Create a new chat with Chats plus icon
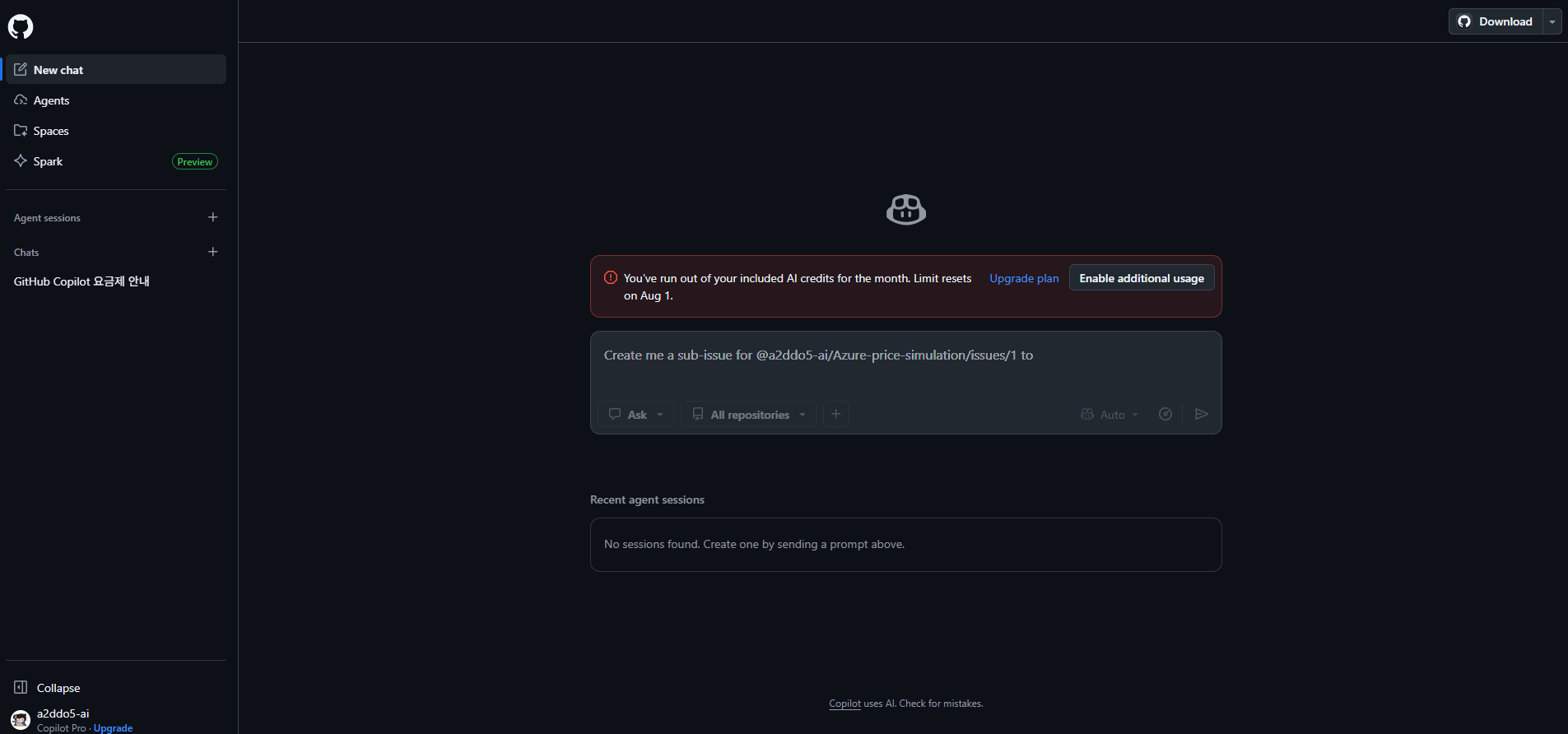Viewport: 1568px width, 734px height. (213, 252)
